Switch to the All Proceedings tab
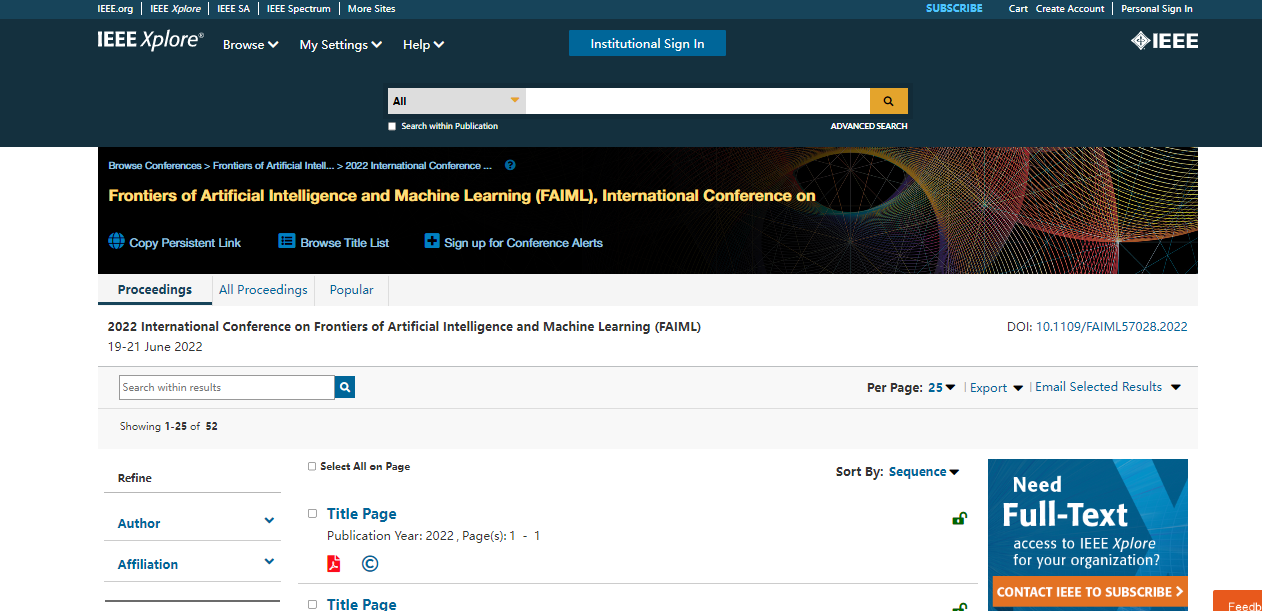This screenshot has height=611, width=1262. coord(263,290)
